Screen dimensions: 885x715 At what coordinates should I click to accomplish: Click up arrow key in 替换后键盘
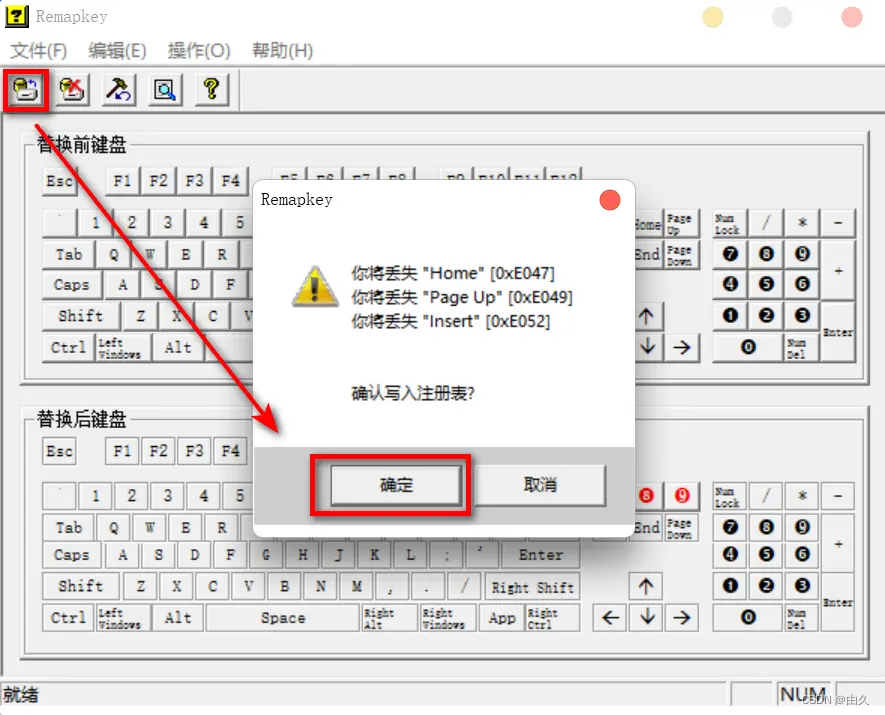[646, 587]
